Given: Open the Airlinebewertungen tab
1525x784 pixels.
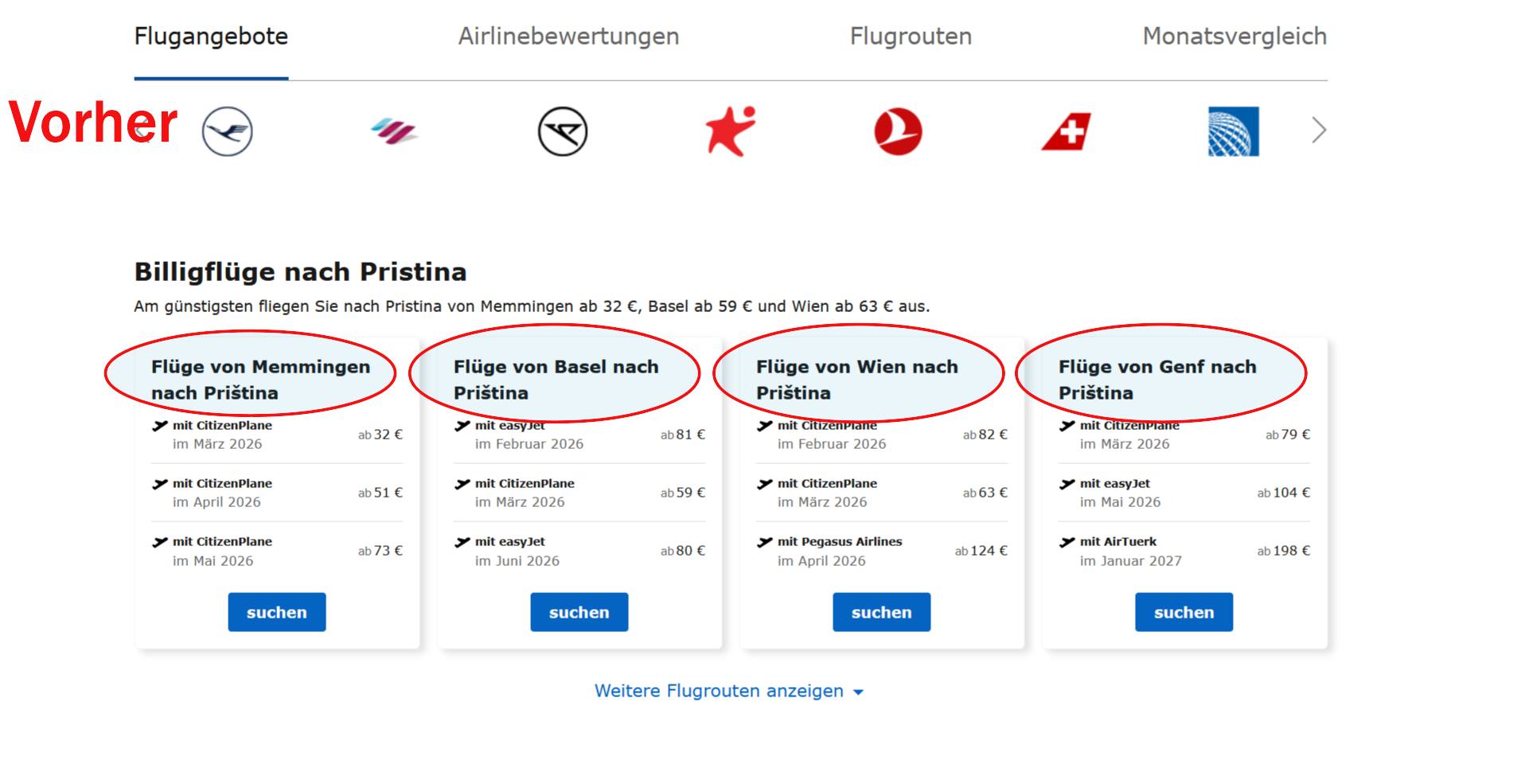Looking at the screenshot, I should coord(568,37).
